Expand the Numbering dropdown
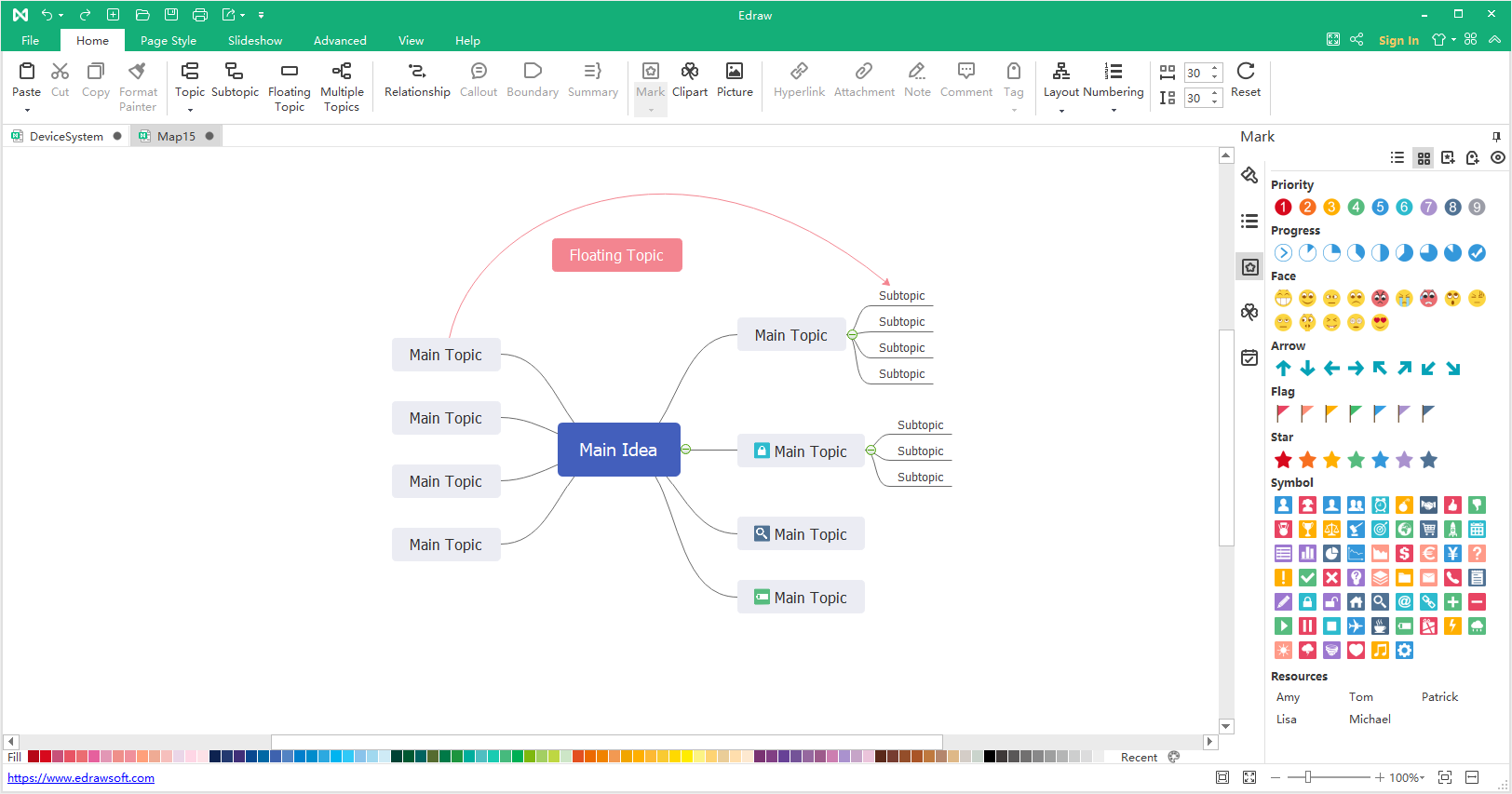Viewport: 1512px width, 794px height. [1114, 111]
